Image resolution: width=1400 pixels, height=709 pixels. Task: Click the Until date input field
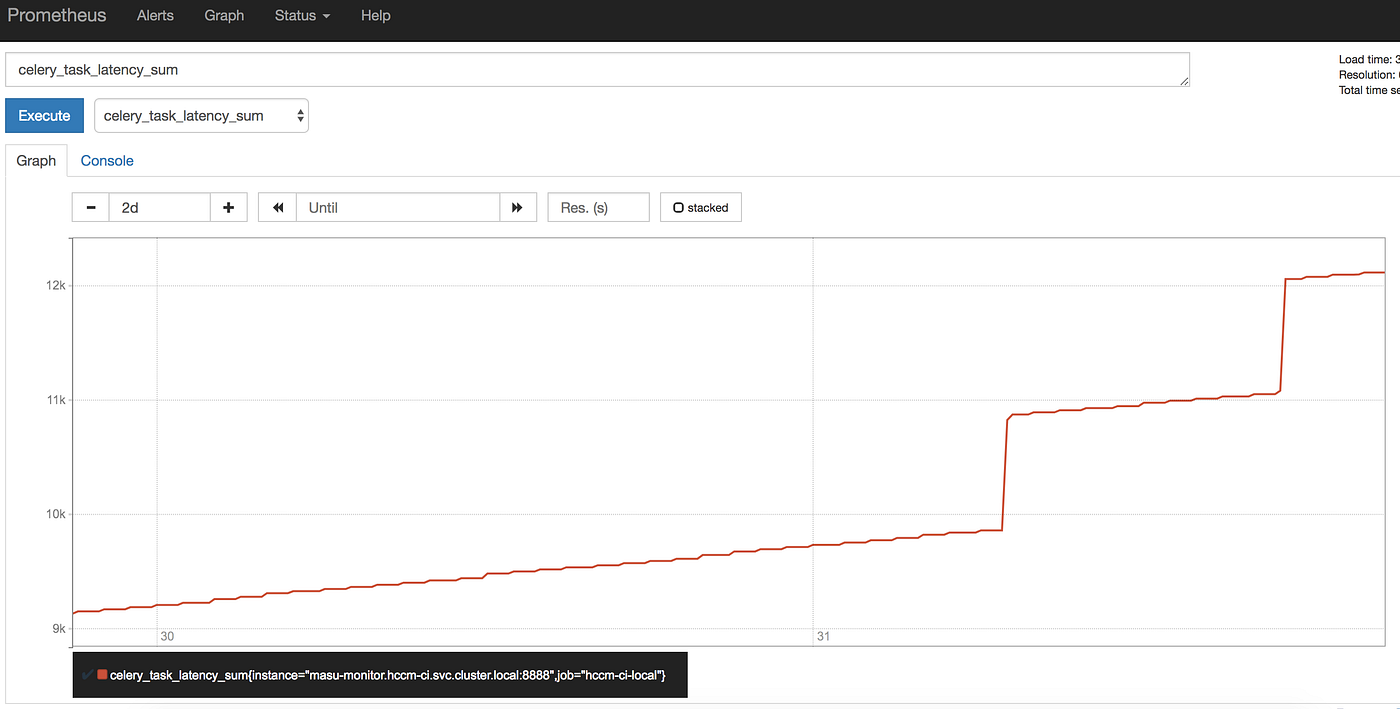(x=397, y=207)
